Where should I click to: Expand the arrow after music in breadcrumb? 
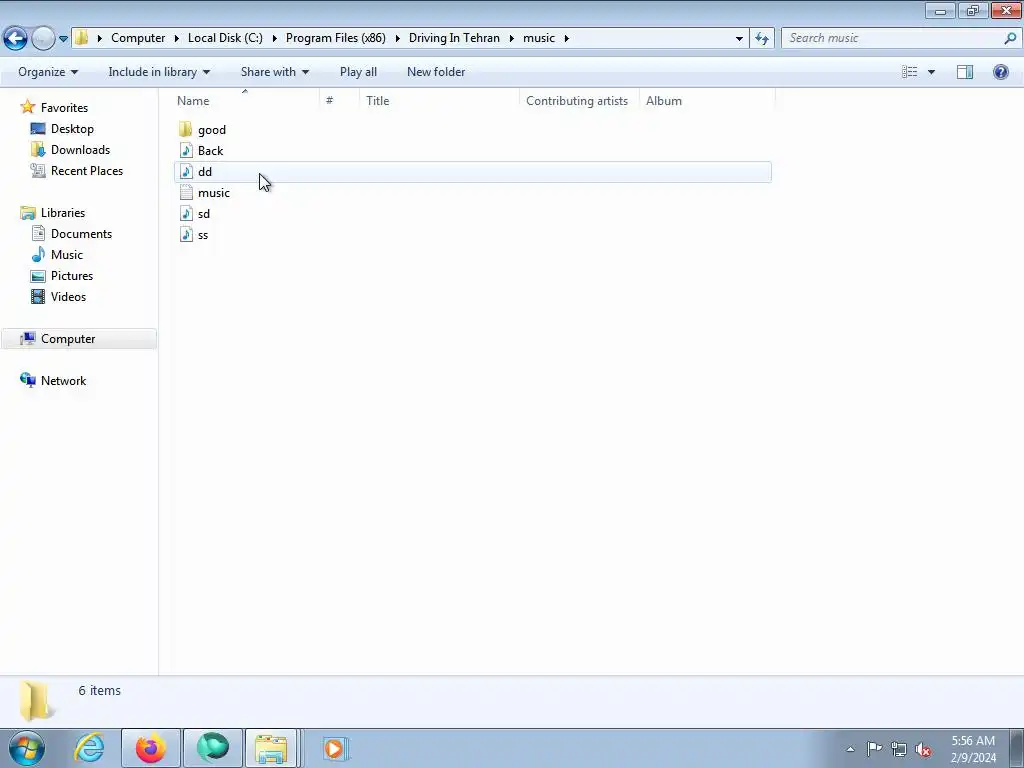[566, 39]
